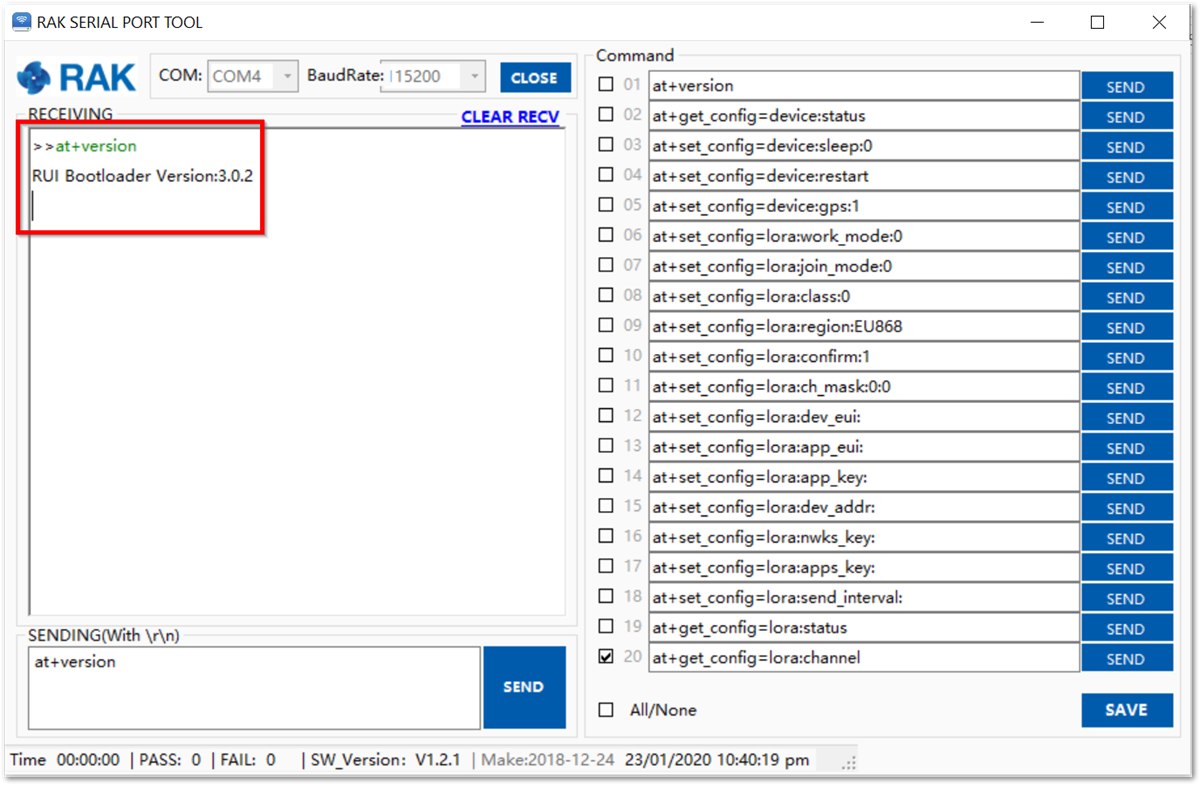
Task: Click the Make:2018-12-24 status text
Action: 549,760
